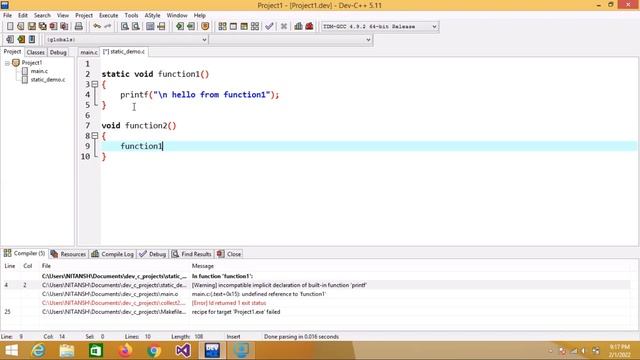
Task: Click the New file toolbar icon
Action: 10,27
